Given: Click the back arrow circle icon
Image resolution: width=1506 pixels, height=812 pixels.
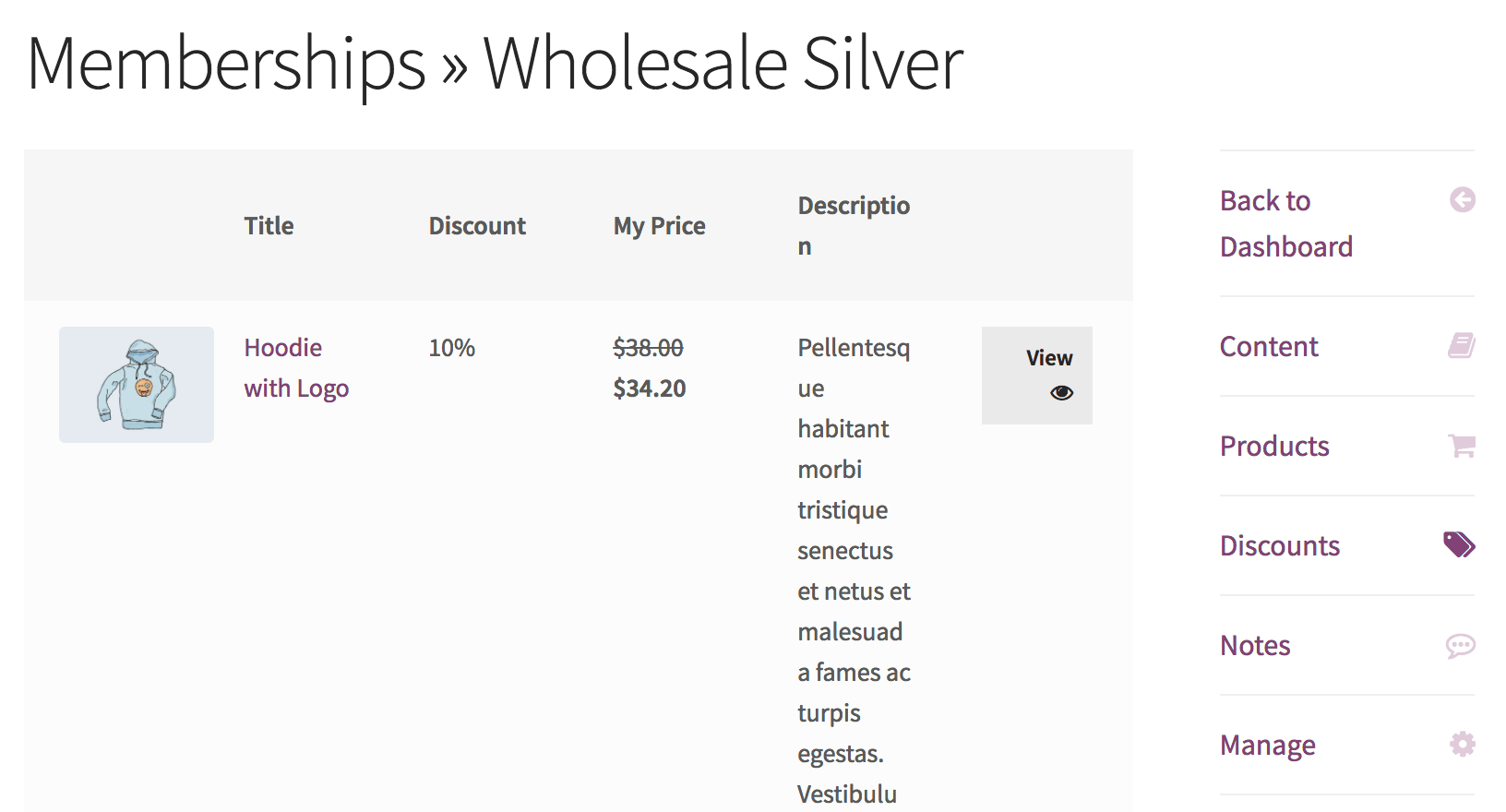Looking at the screenshot, I should (x=1462, y=200).
